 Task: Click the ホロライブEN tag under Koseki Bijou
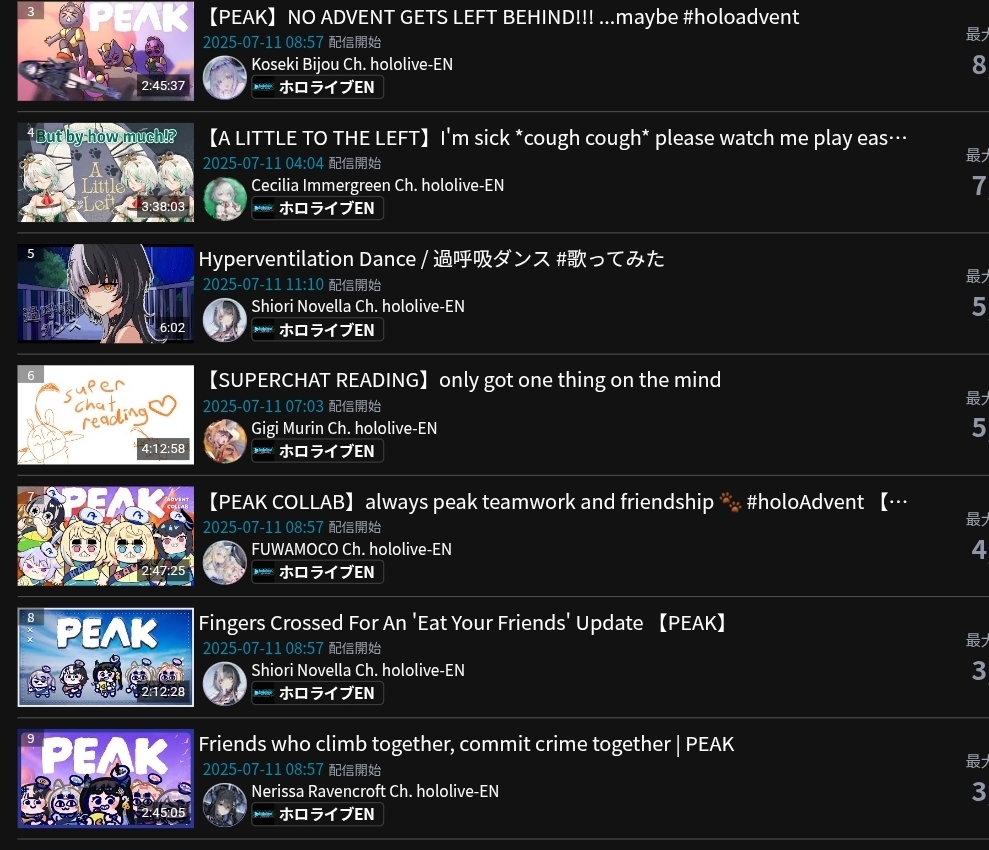coord(317,87)
